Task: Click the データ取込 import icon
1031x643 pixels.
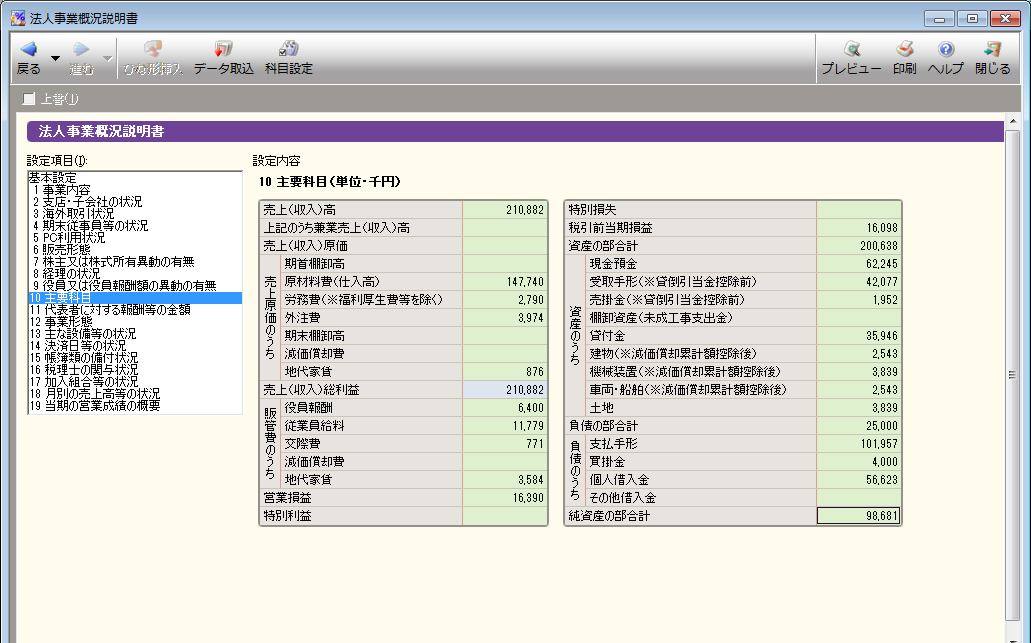Action: pyautogui.click(x=223, y=50)
